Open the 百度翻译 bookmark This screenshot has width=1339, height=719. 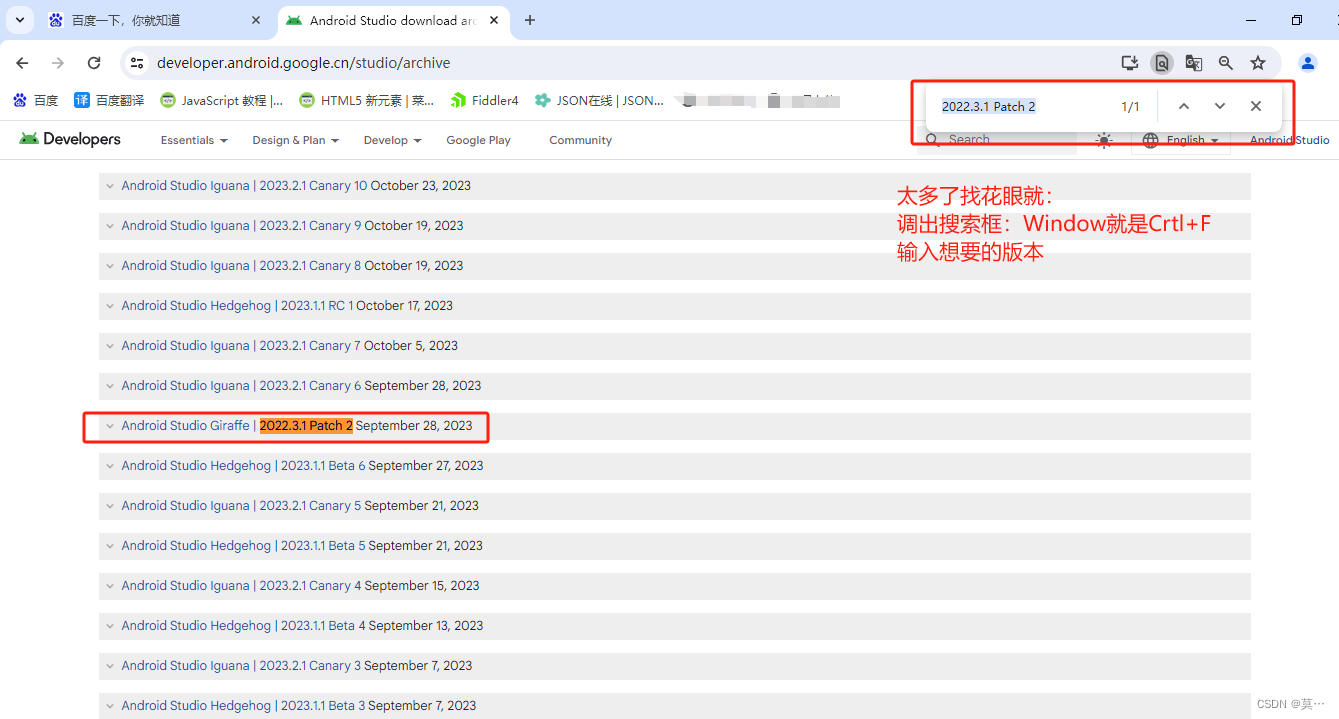click(x=109, y=100)
